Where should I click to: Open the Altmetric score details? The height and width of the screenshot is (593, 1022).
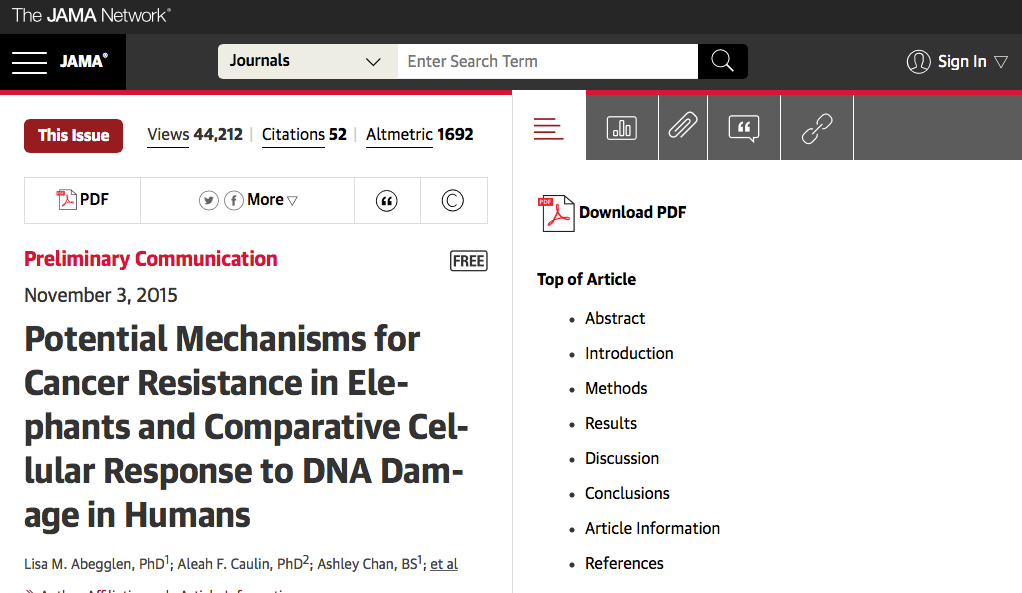(419, 135)
